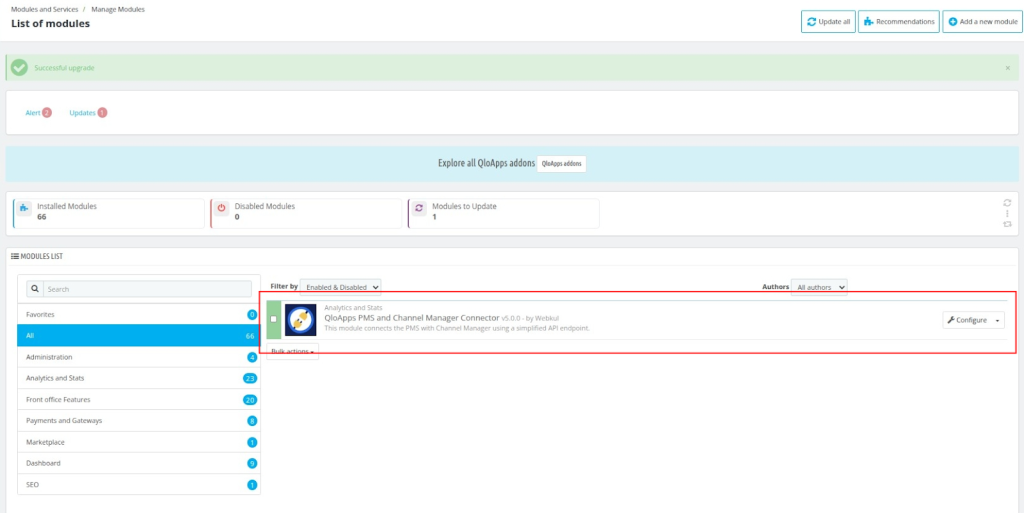The image size is (1024, 513).
Task: Select the Payments and Gateways category
Action: [x=138, y=421]
